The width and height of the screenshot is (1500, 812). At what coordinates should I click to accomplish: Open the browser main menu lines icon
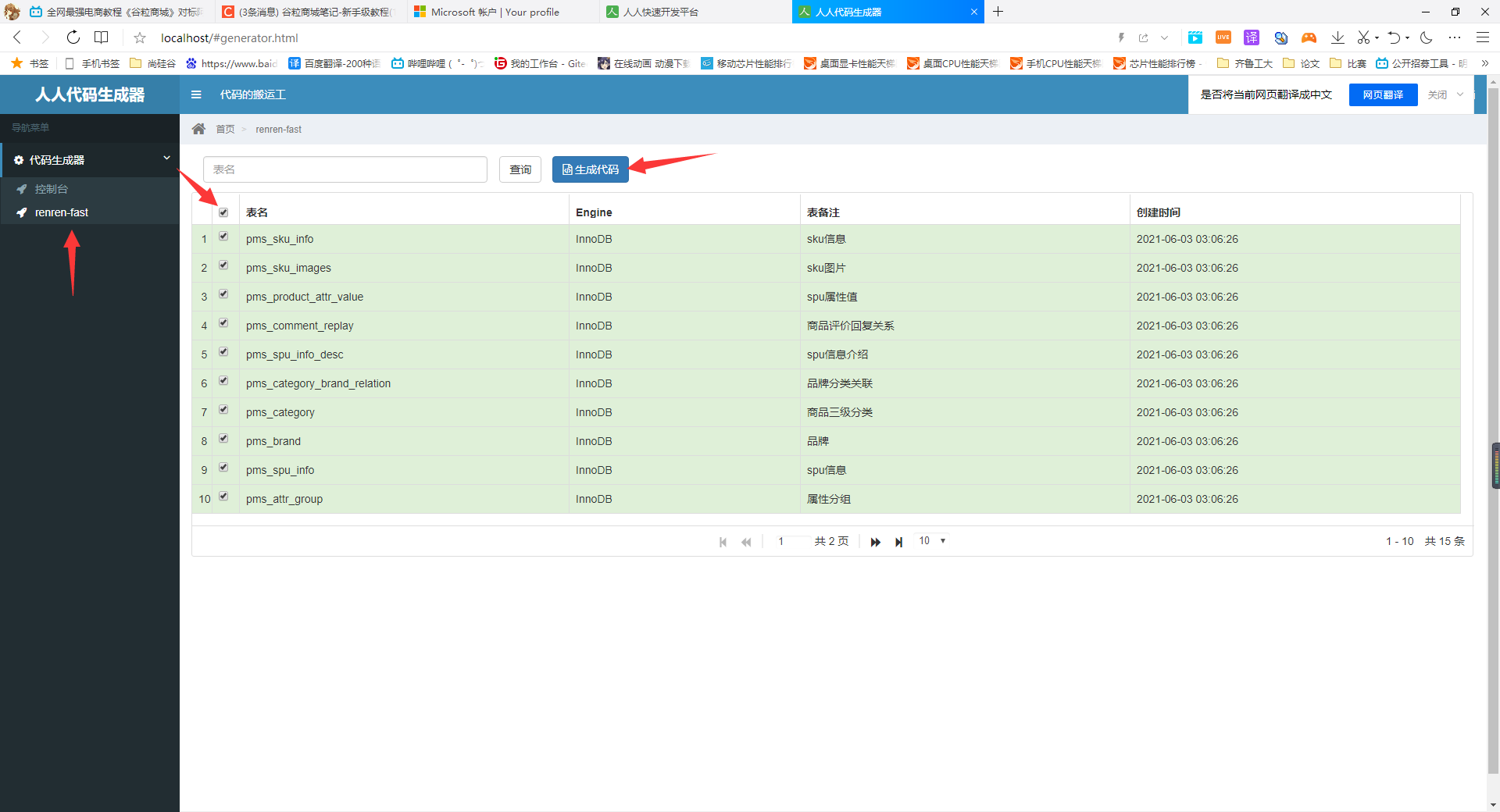(1482, 37)
